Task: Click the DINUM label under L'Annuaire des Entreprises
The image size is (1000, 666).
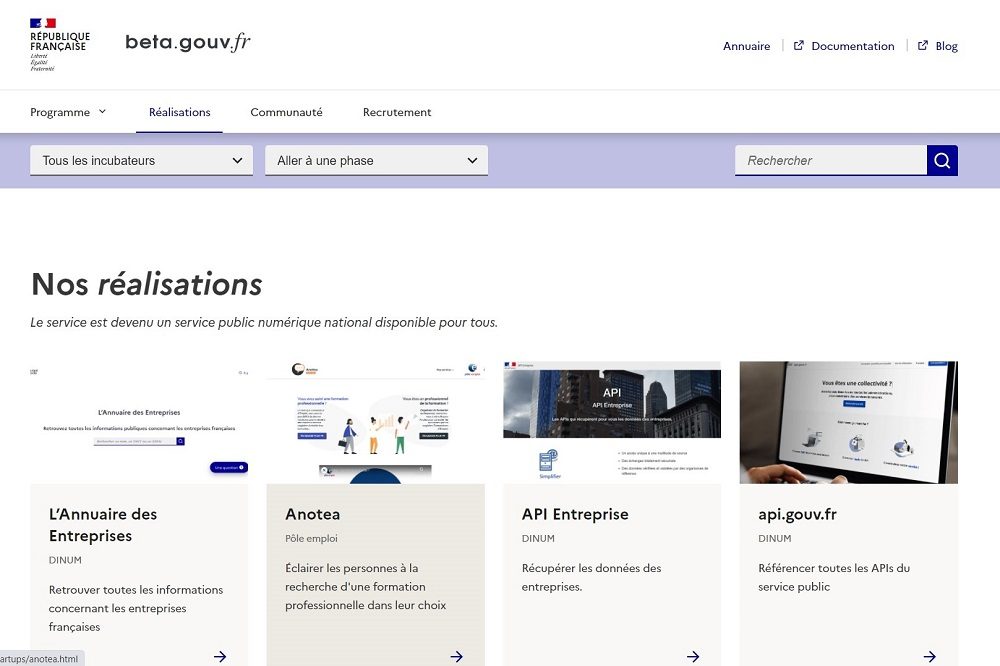Action: tap(65, 559)
